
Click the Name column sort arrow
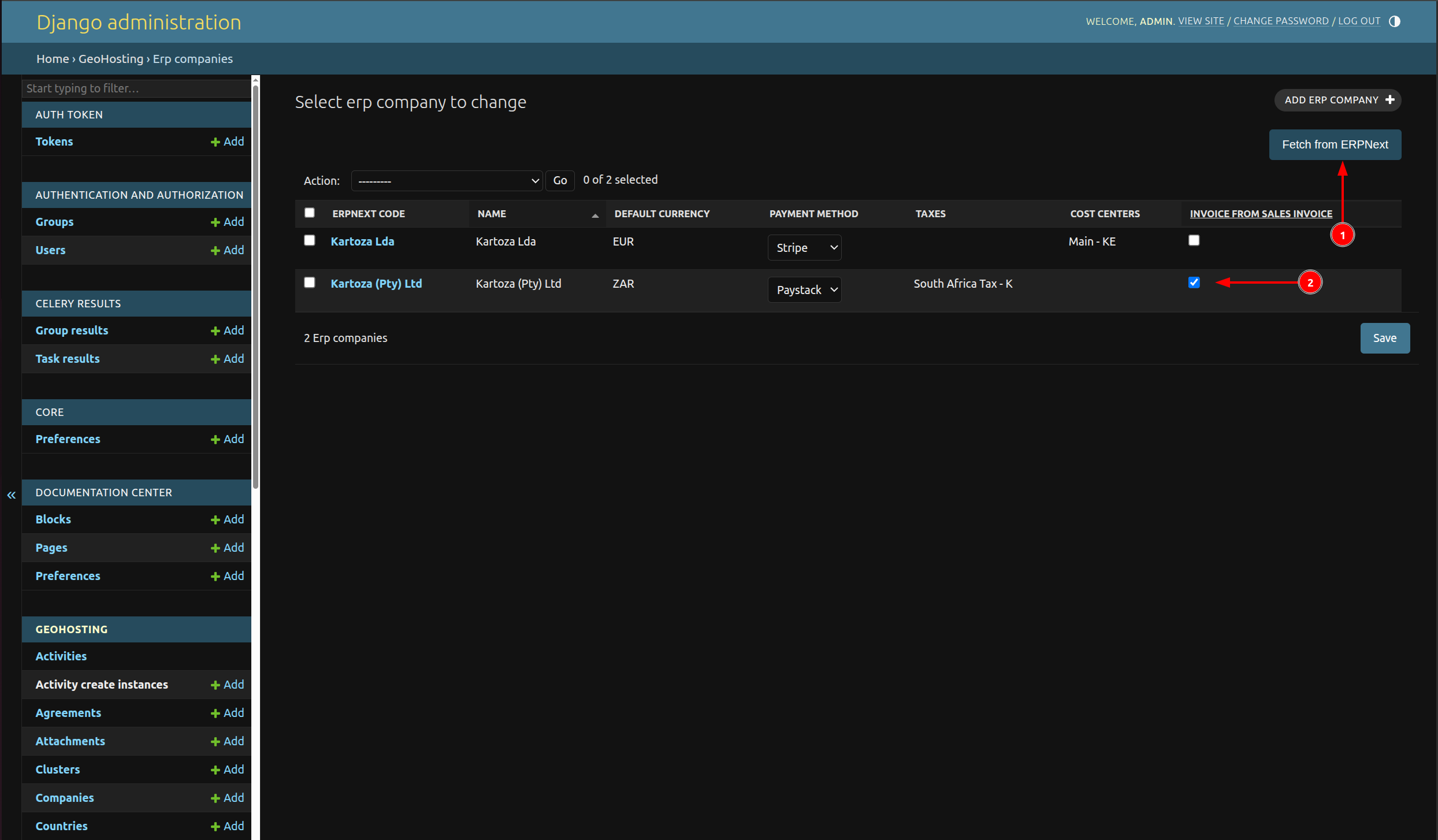pos(595,215)
